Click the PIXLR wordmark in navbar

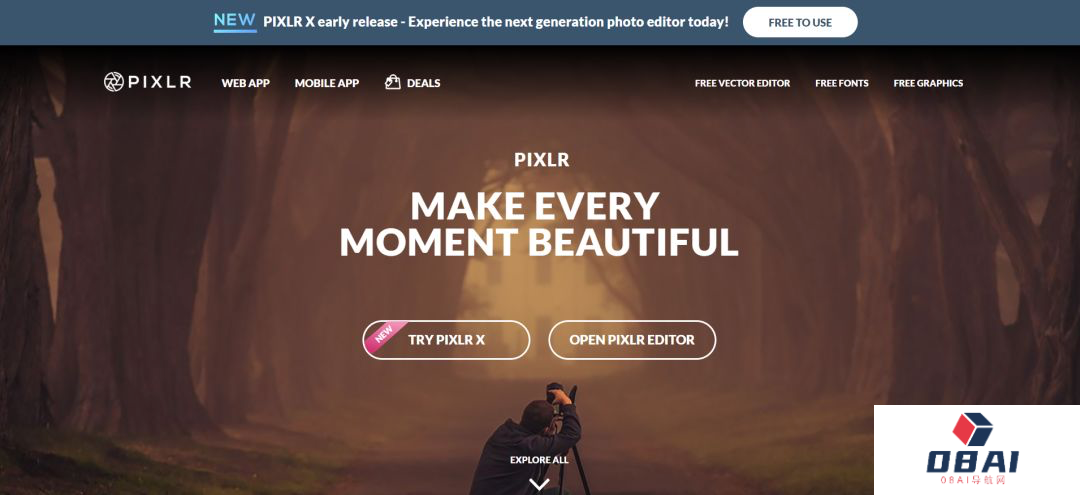(160, 83)
